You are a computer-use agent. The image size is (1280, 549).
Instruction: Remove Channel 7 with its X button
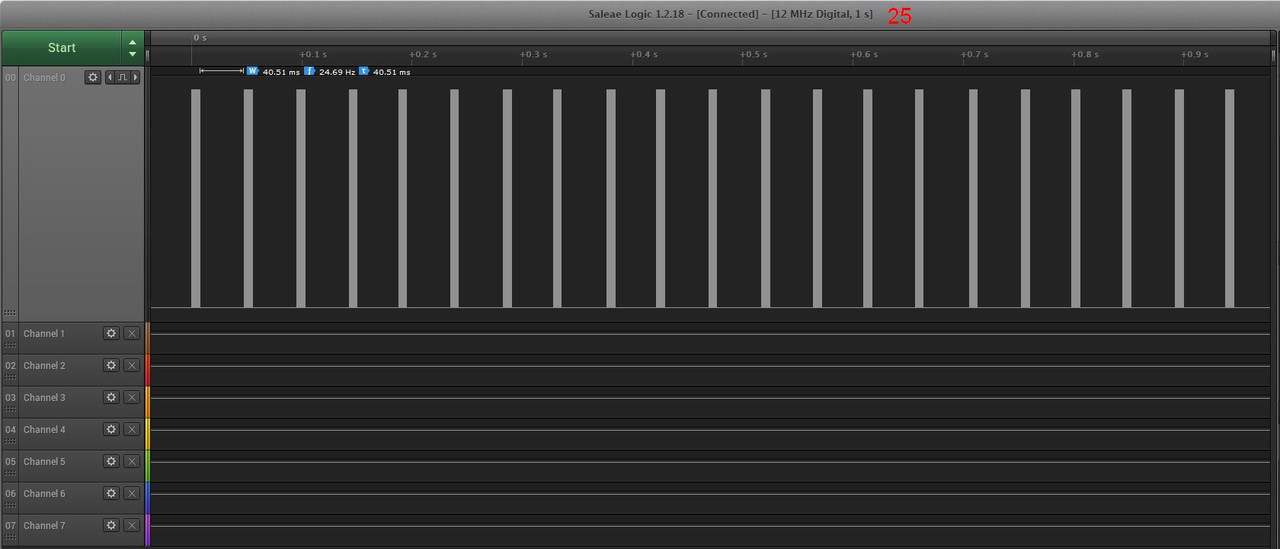click(x=131, y=526)
